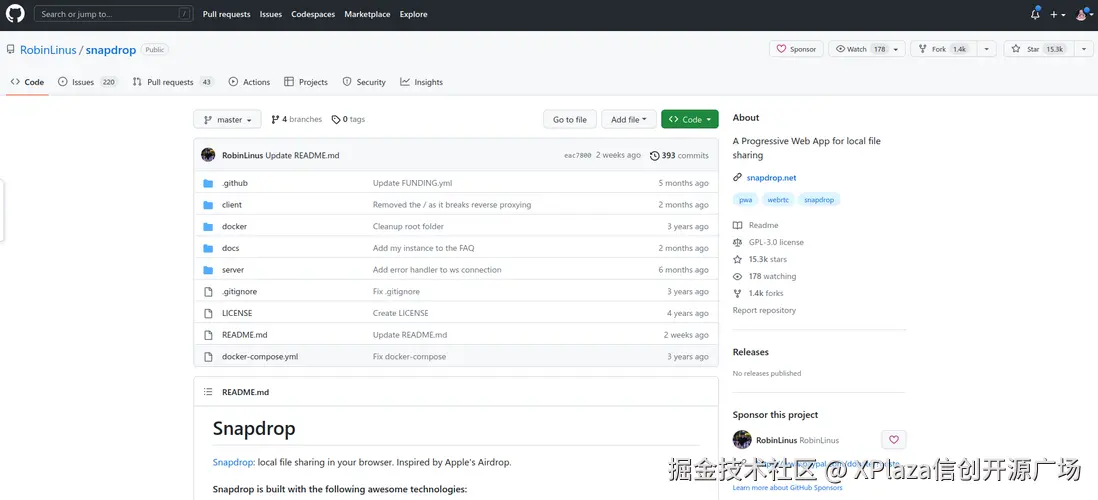This screenshot has height=500, width=1098.
Task: Switch to the Code tab
Action: click(x=27, y=82)
